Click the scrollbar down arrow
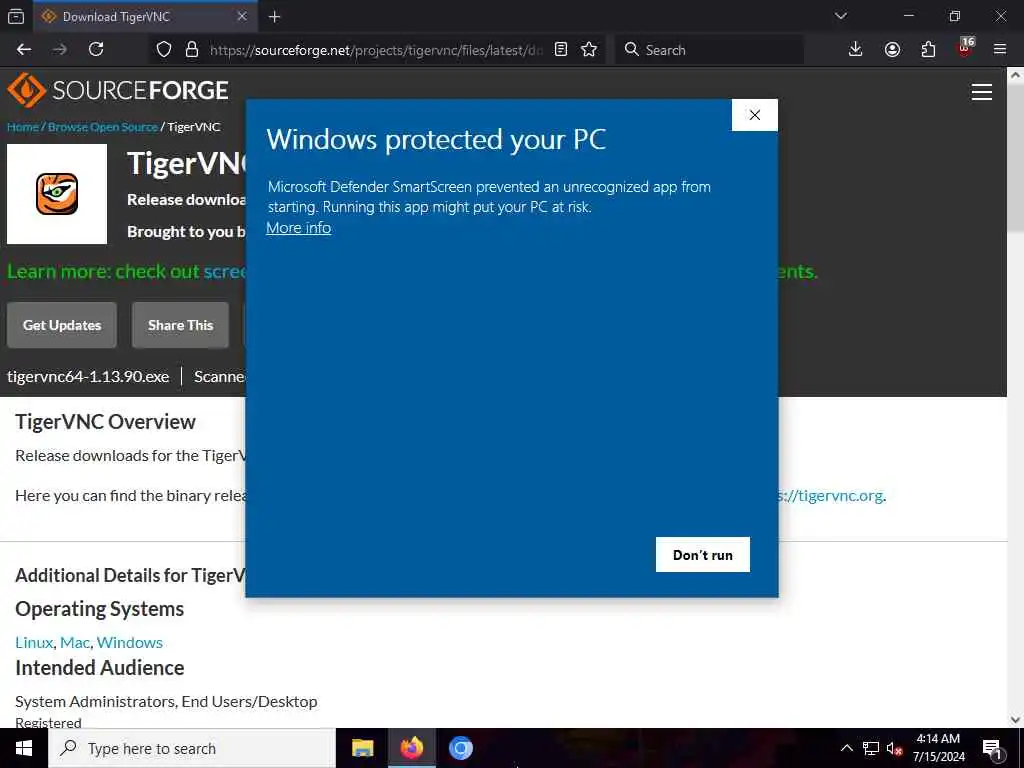Image resolution: width=1024 pixels, height=768 pixels. tap(1016, 720)
